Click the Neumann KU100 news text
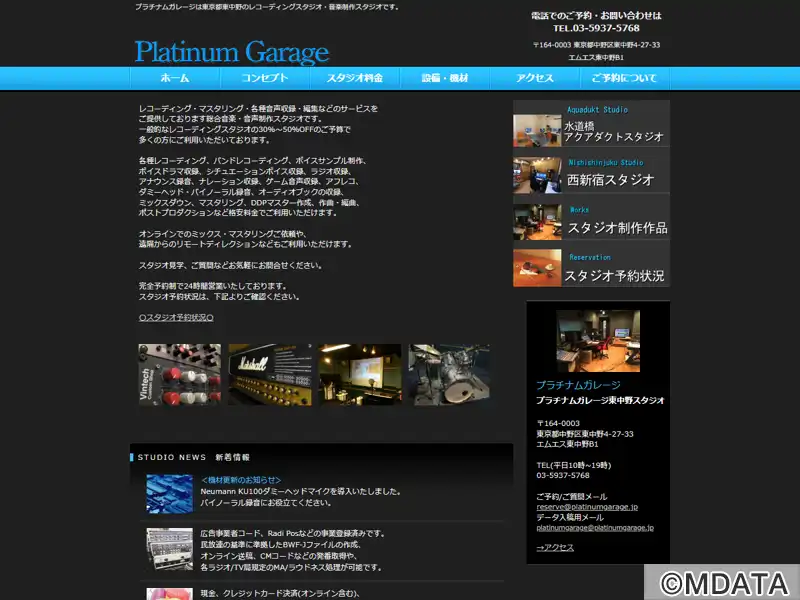 tap(301, 491)
